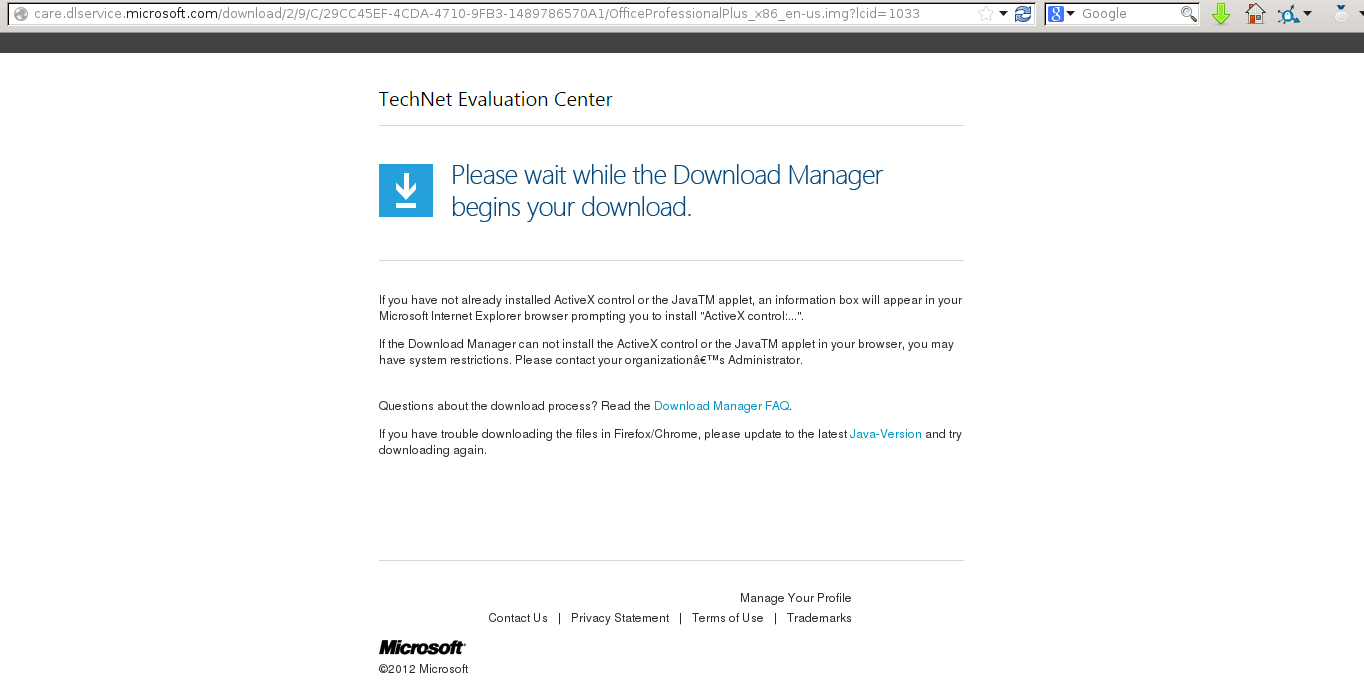Open the Privacy Statement page
1364x693 pixels.
[619, 618]
